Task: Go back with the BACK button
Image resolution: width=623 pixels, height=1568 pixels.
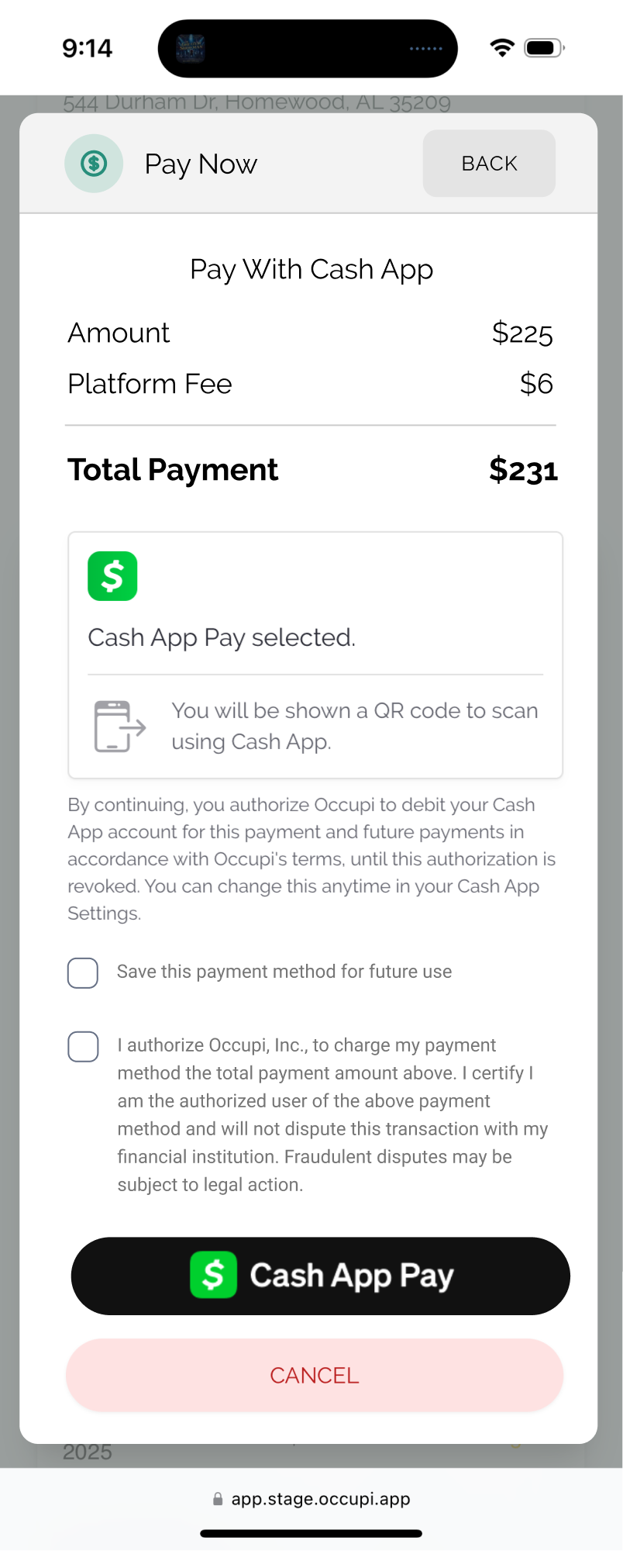Action: (x=489, y=164)
